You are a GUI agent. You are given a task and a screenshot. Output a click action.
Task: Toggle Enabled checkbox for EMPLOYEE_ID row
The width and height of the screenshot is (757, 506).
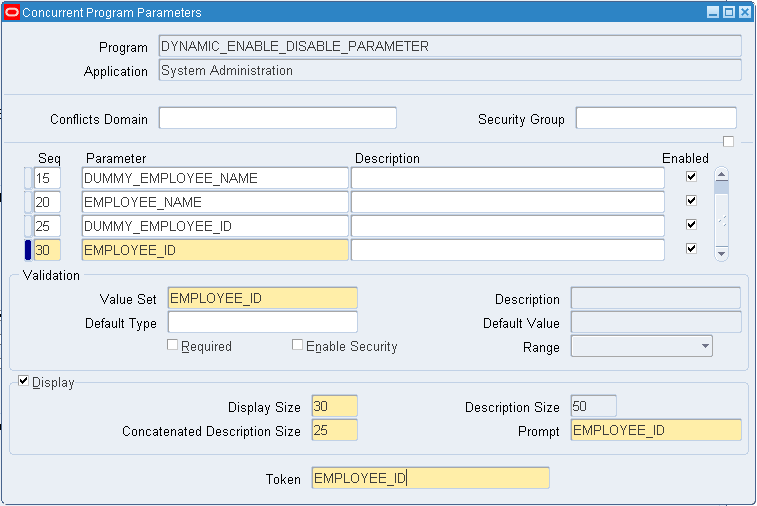coord(691,249)
